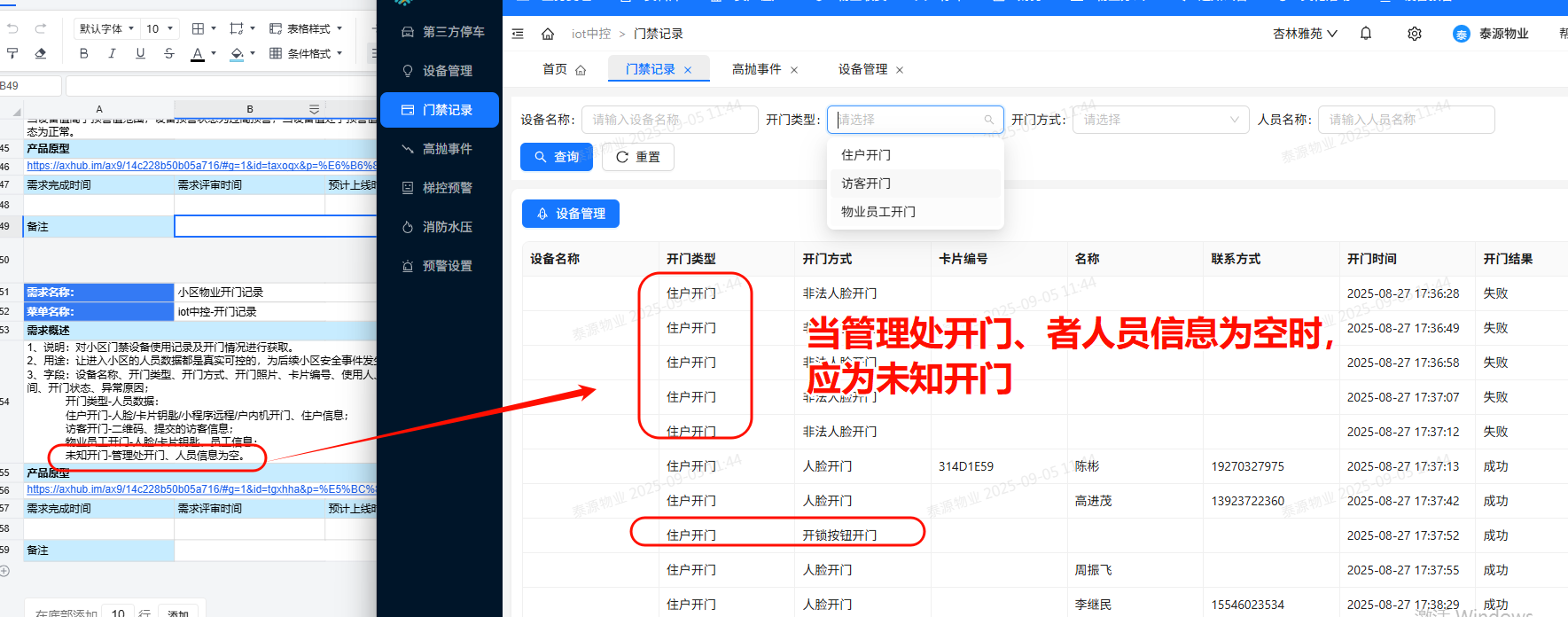
Task: Open the font size 10 dropdown
Action: tap(160, 28)
